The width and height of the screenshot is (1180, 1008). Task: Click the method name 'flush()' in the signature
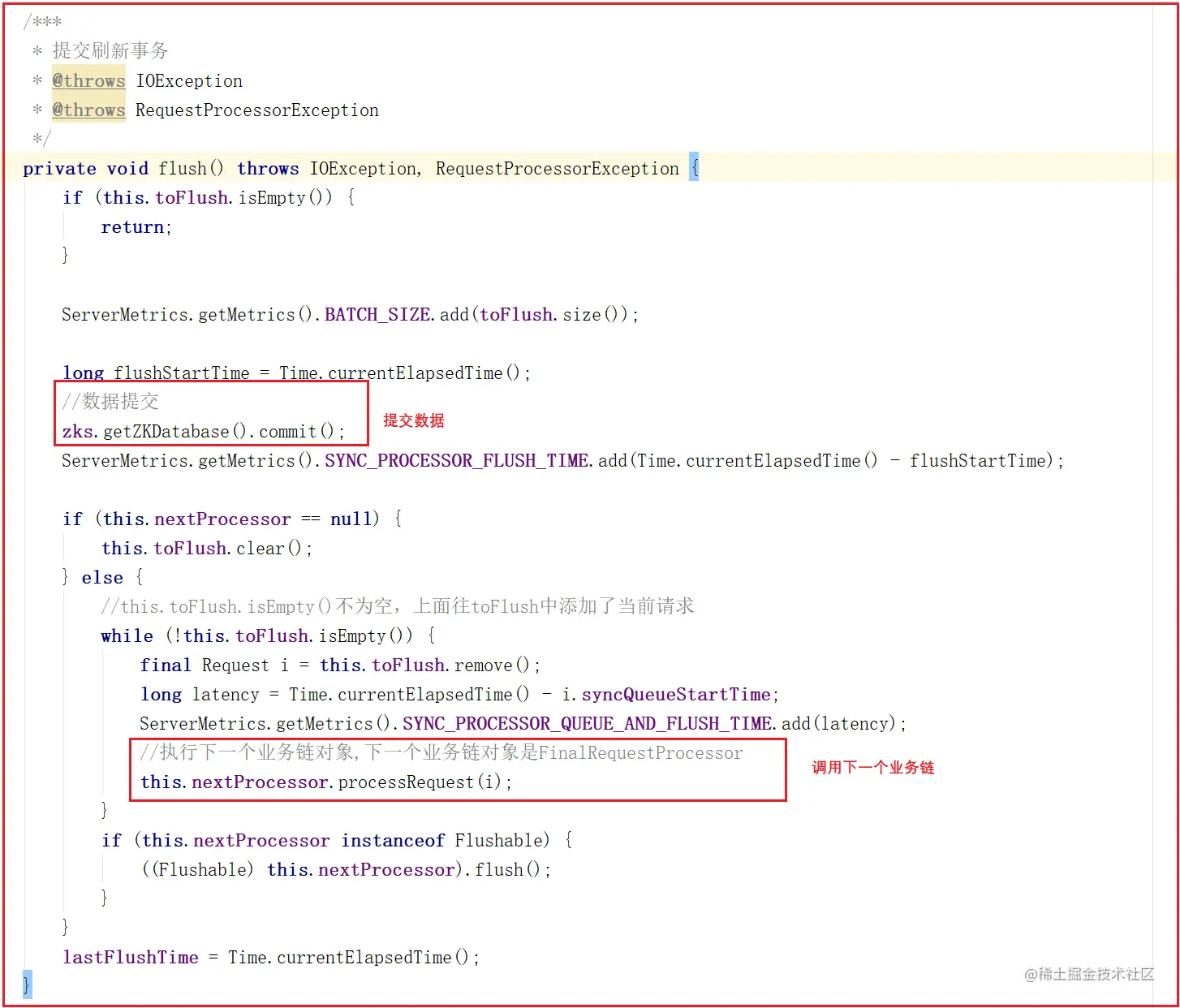[x=191, y=169]
